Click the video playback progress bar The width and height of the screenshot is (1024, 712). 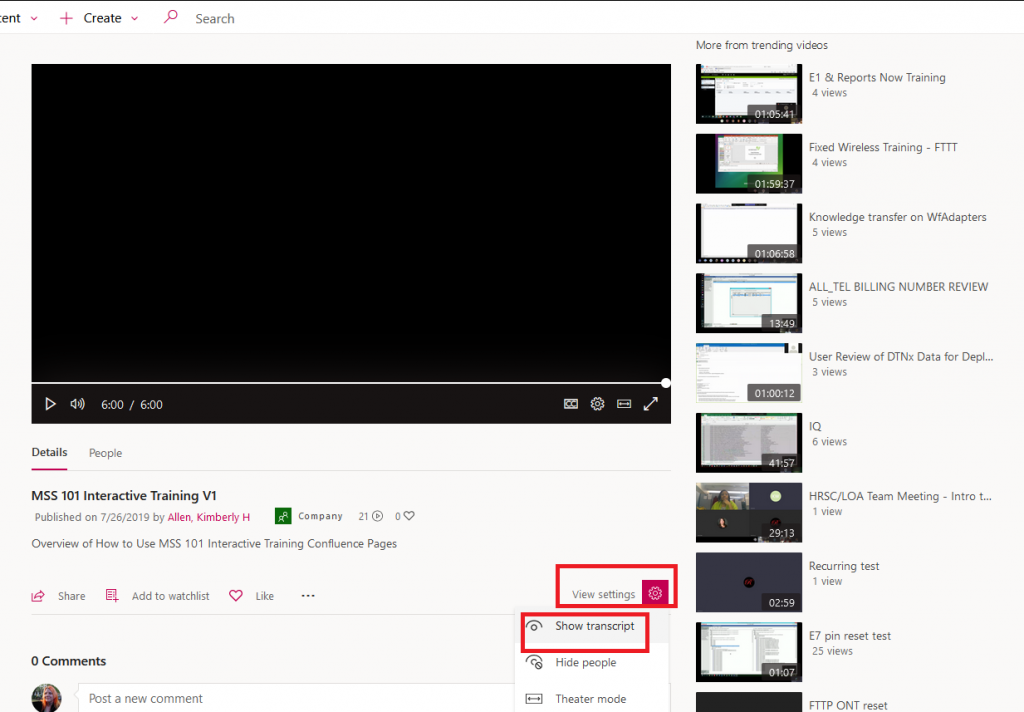point(350,383)
